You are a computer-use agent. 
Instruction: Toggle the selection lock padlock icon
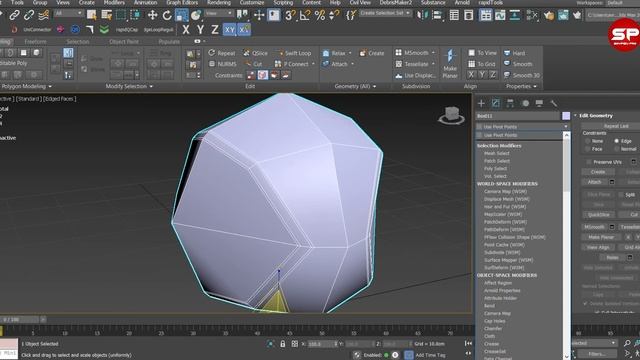point(282,344)
